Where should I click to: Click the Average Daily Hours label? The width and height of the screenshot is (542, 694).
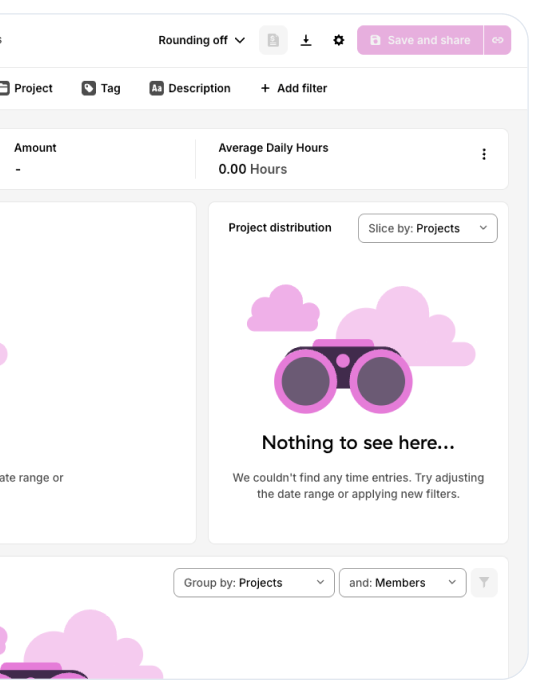tap(273, 148)
